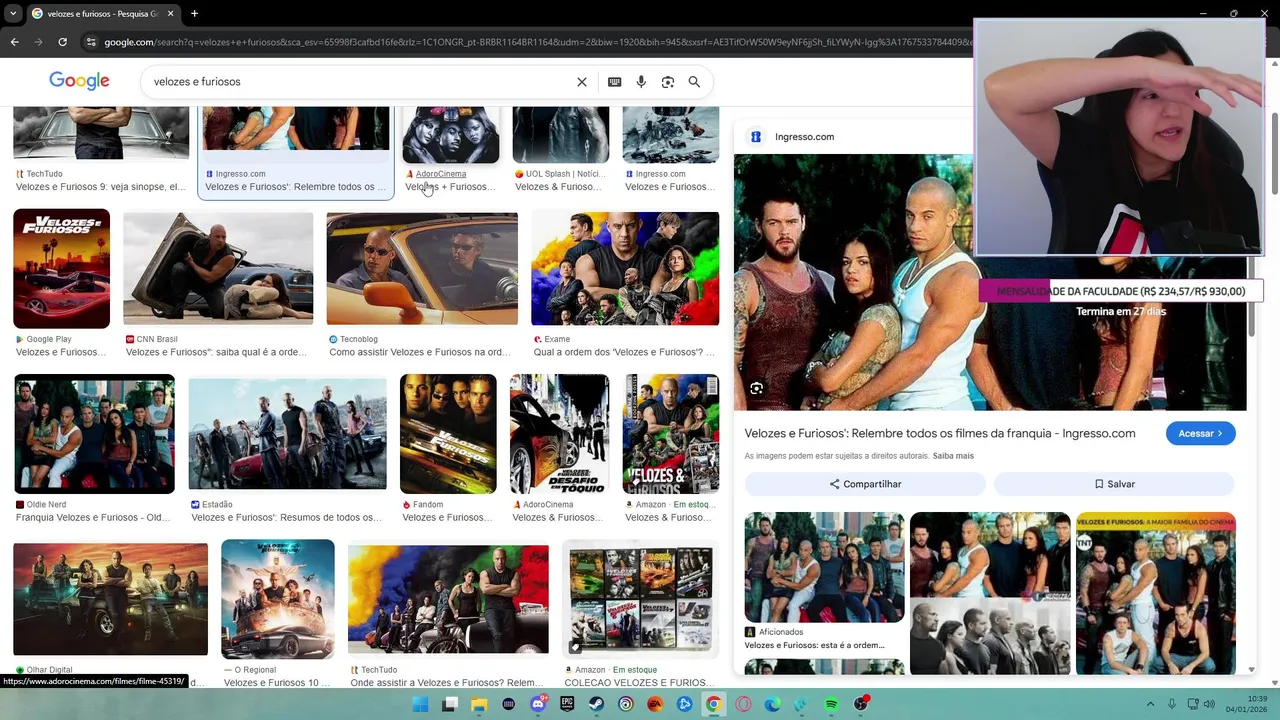The width and height of the screenshot is (1280, 720).
Task: Open Opera GX from the taskbar
Action: [743, 704]
